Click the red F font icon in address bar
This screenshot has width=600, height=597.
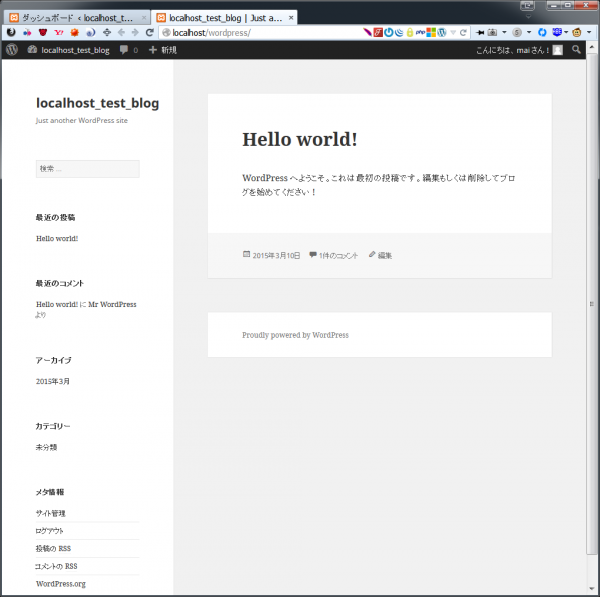tap(378, 33)
